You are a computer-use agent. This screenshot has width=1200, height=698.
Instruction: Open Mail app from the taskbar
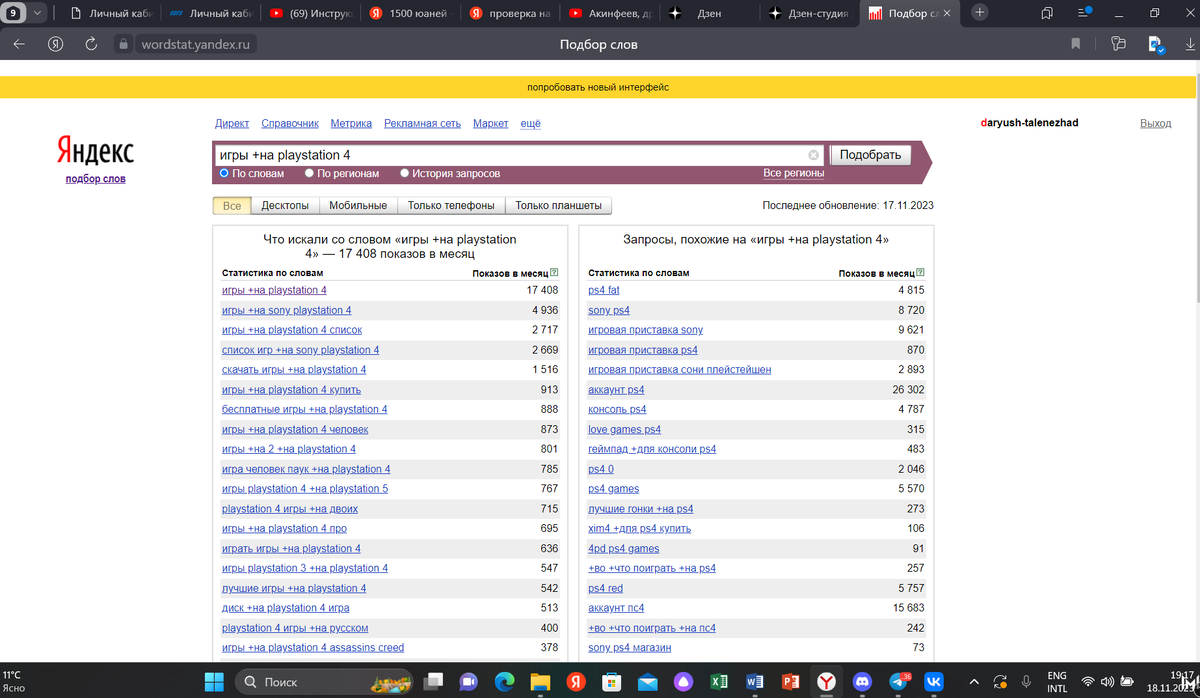(x=647, y=681)
